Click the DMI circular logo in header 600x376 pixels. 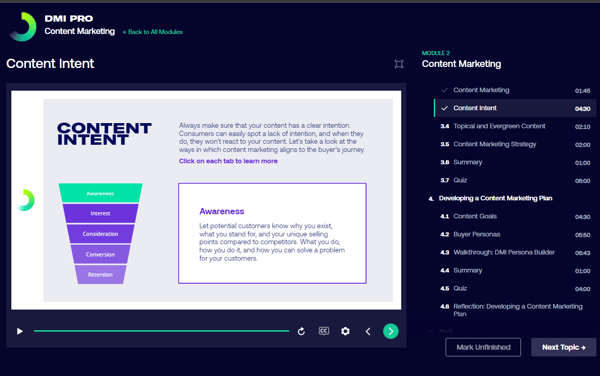point(23,26)
